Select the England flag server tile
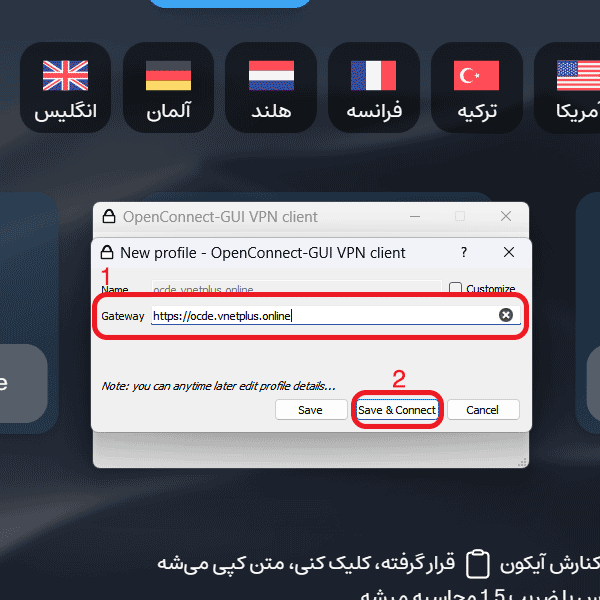Screen dimensions: 600x600 (x=65, y=88)
